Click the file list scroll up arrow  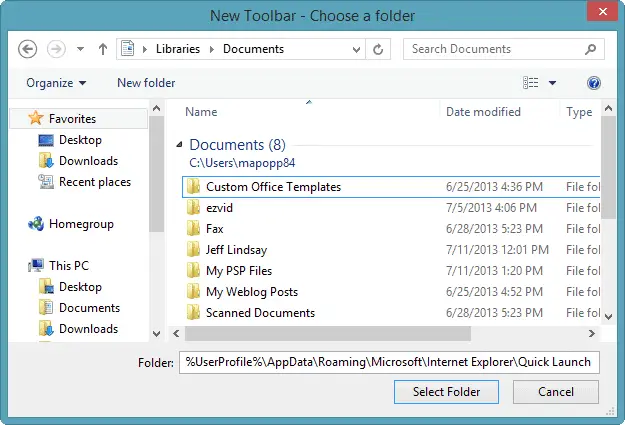(608, 108)
